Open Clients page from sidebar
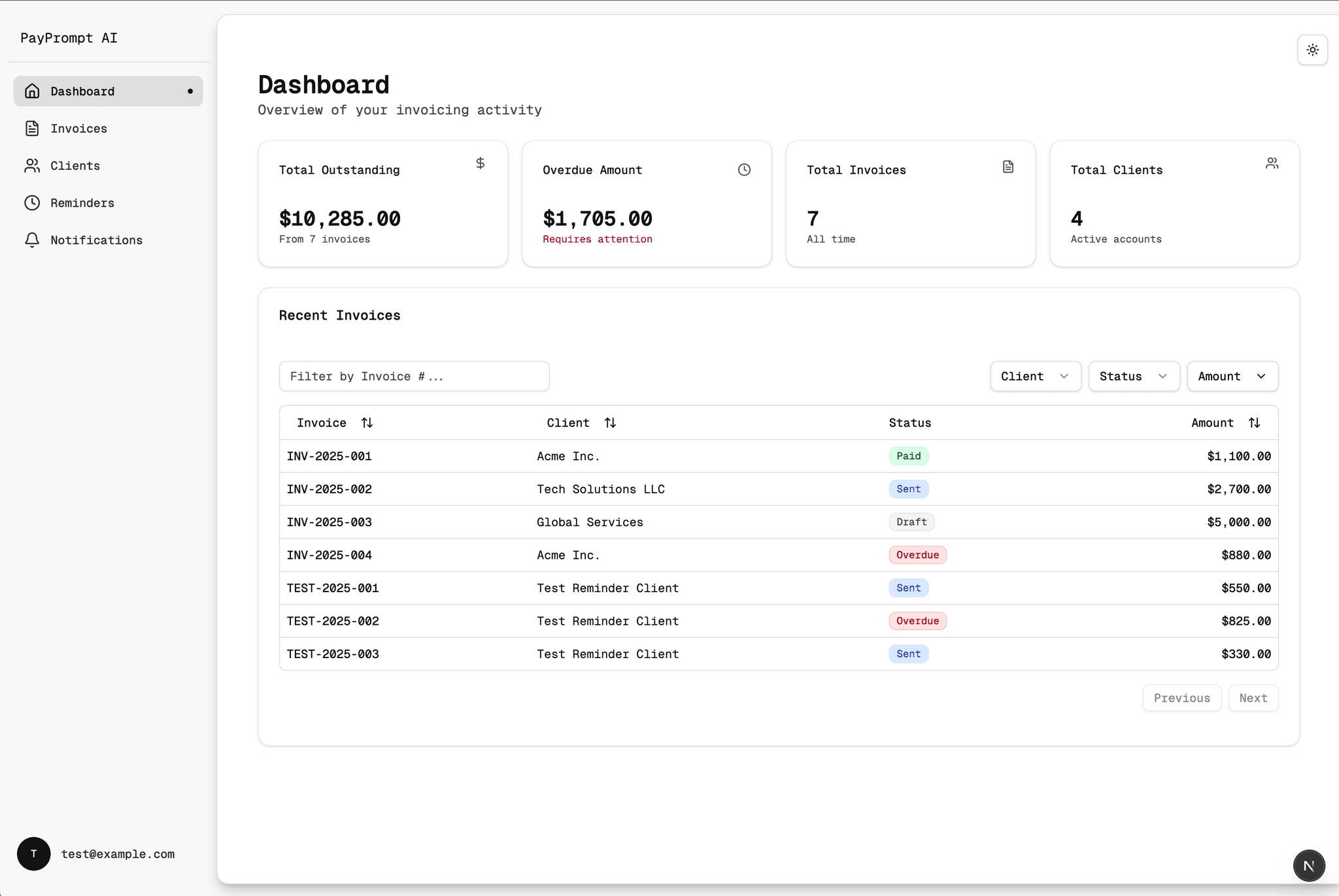Screen dimensions: 1339x896 (x=108, y=166)
